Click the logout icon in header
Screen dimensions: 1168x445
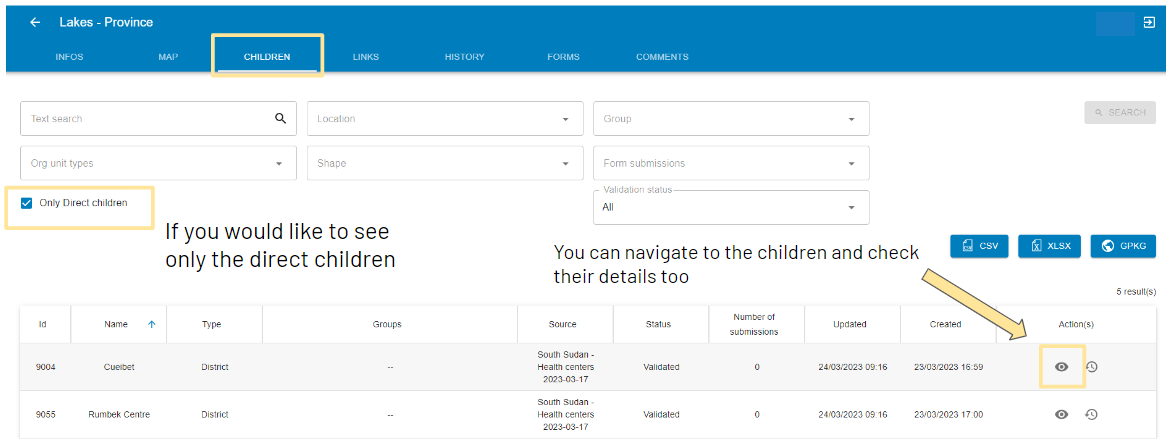[1149, 22]
